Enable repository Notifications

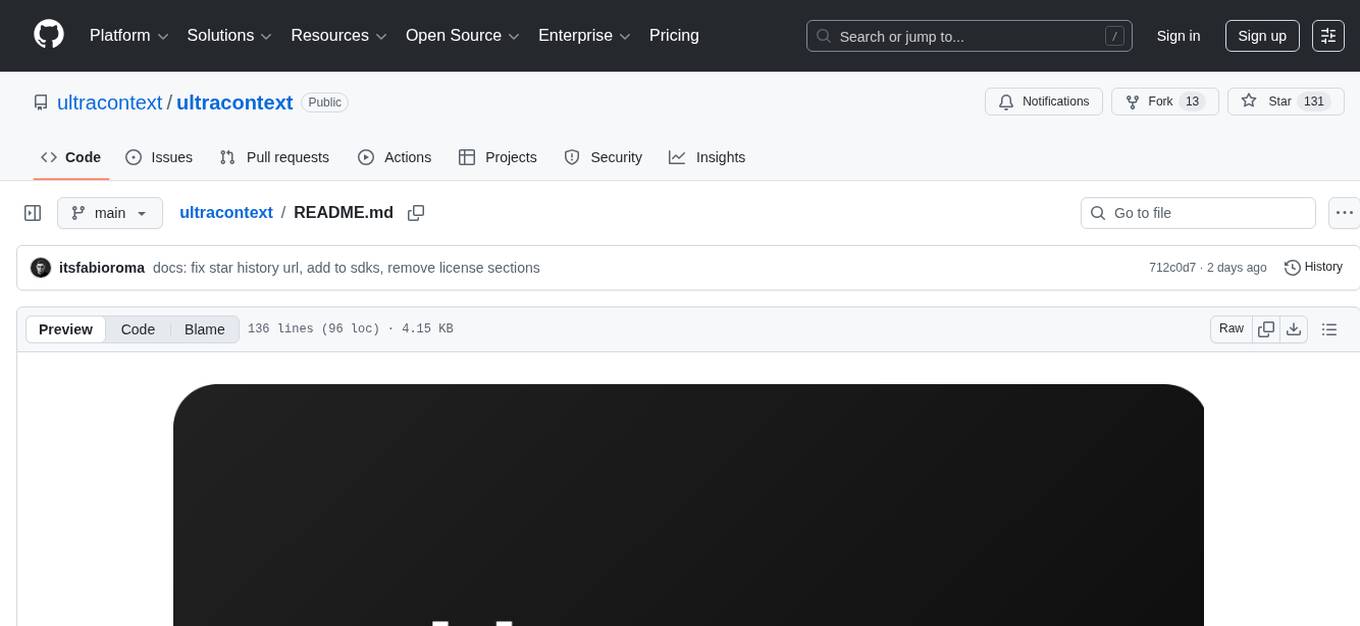click(1043, 101)
